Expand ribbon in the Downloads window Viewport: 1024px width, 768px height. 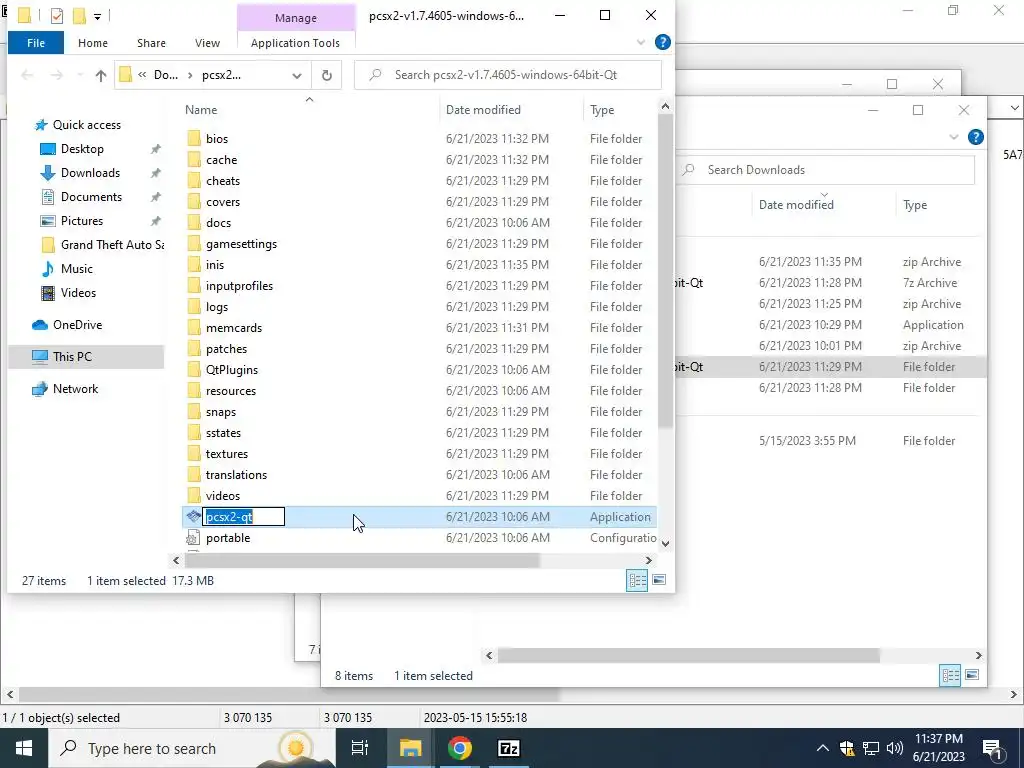pos(953,137)
